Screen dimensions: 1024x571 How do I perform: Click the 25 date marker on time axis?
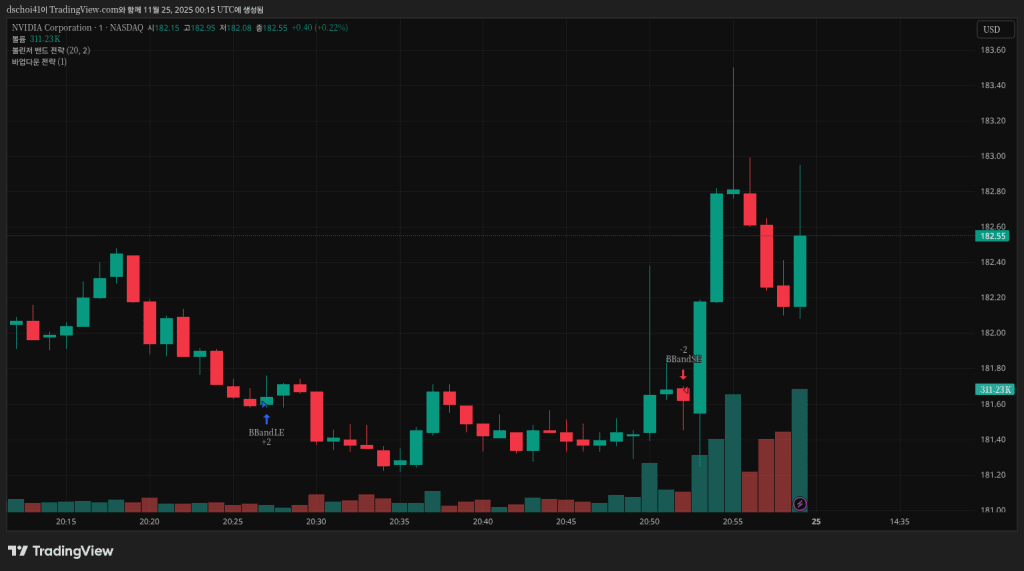[x=816, y=522]
